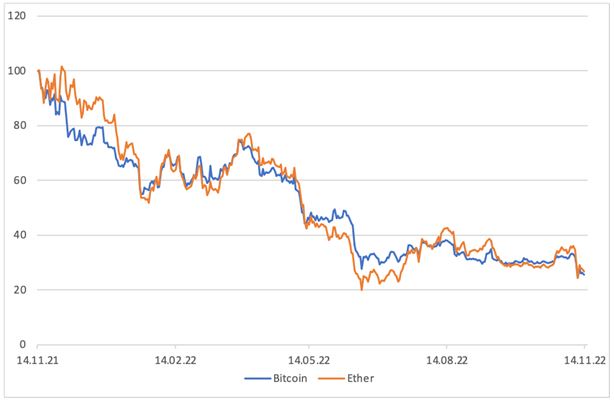
Task: Click the 14.05.22 date axis label
Action: 311,358
